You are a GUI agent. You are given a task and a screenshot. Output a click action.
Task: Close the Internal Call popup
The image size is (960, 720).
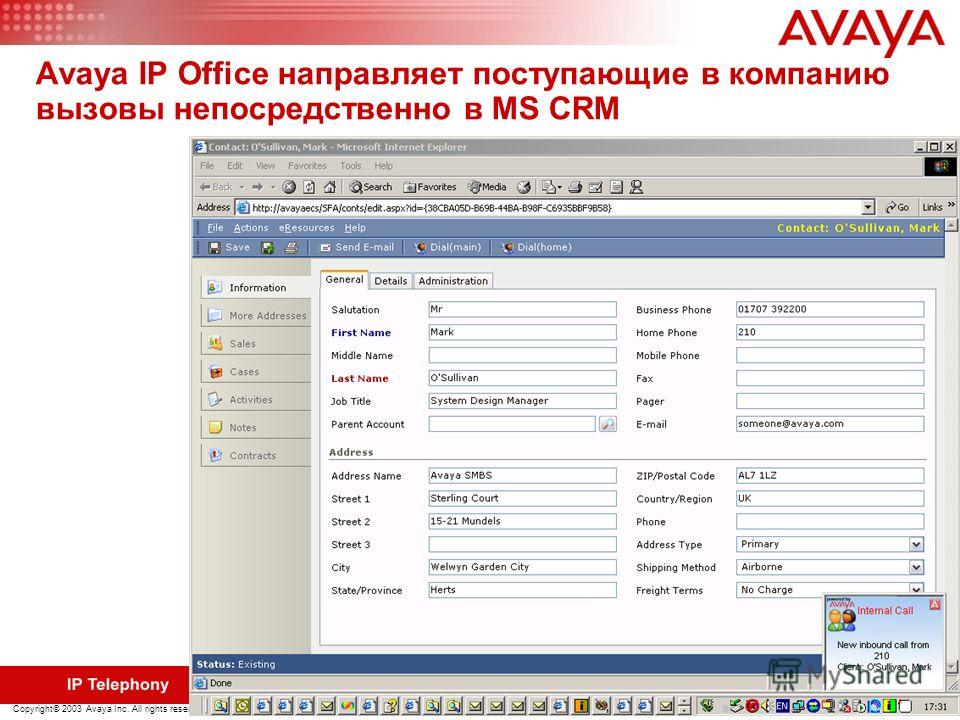[x=934, y=605]
